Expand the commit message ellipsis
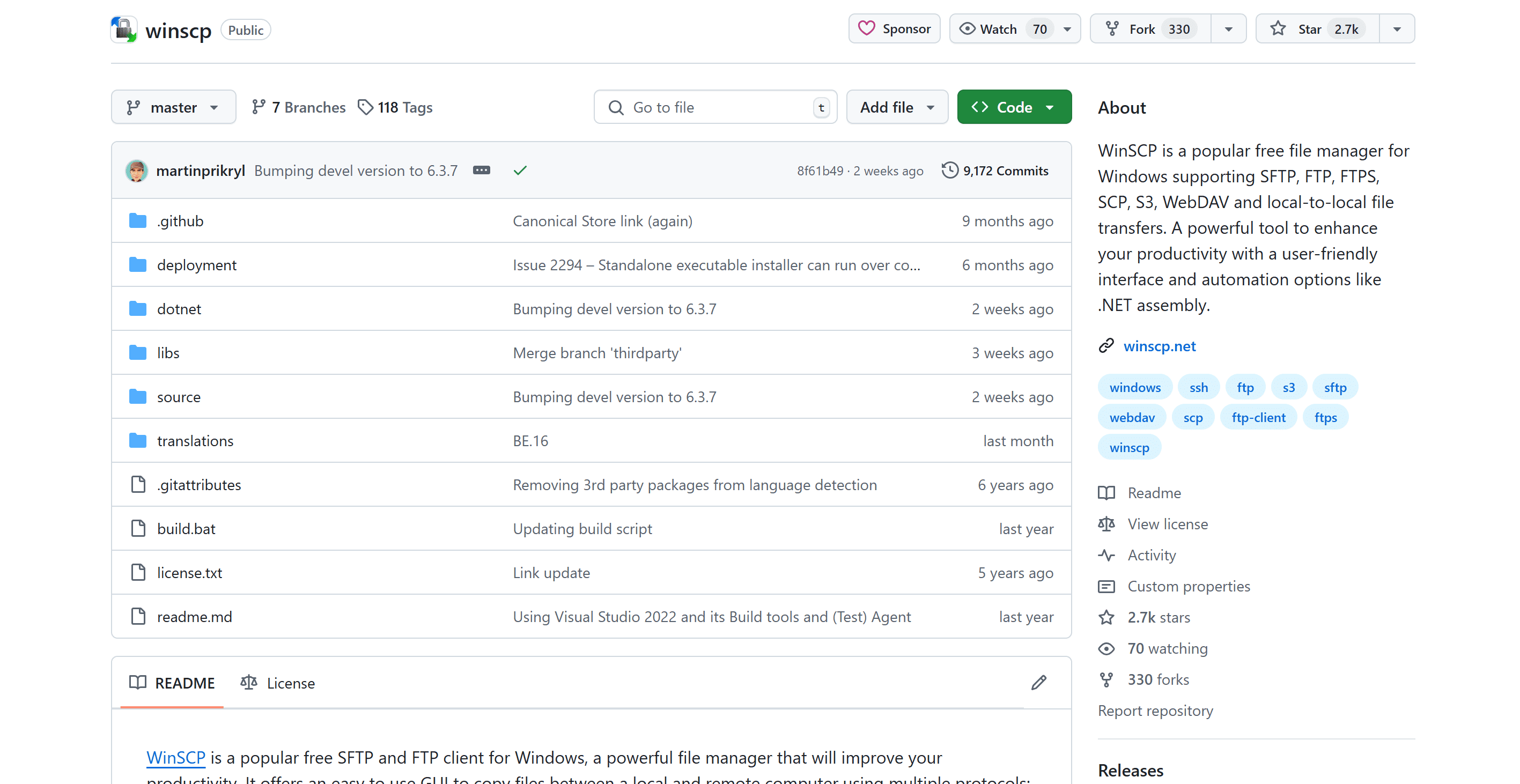Image resolution: width=1520 pixels, height=784 pixels. click(x=482, y=170)
